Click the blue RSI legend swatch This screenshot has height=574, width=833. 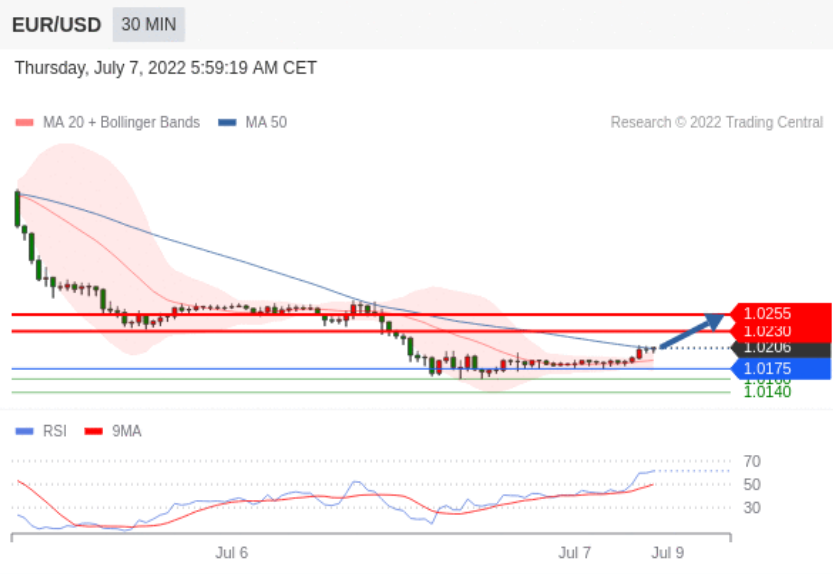tap(24, 432)
